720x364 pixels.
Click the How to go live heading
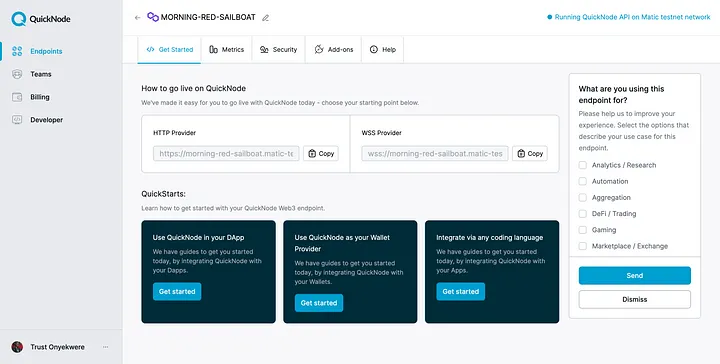click(x=193, y=88)
